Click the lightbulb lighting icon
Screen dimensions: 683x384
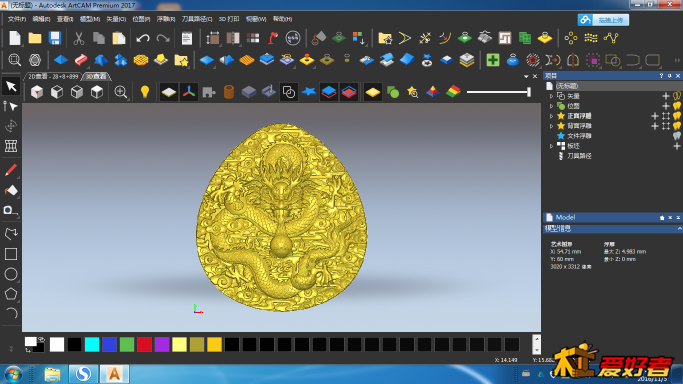(x=145, y=92)
